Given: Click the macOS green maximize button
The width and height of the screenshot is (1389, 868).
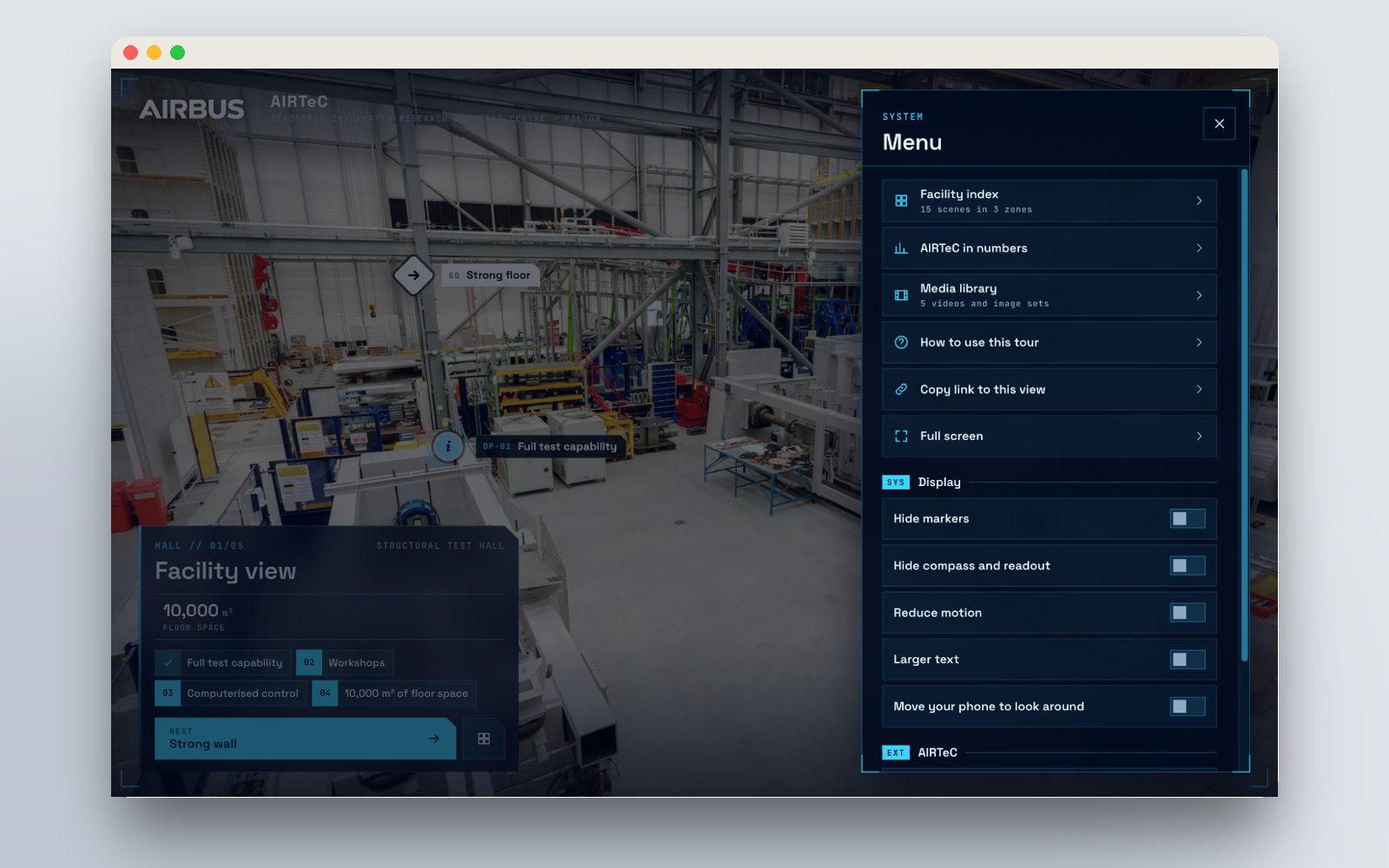Looking at the screenshot, I should click(x=177, y=53).
